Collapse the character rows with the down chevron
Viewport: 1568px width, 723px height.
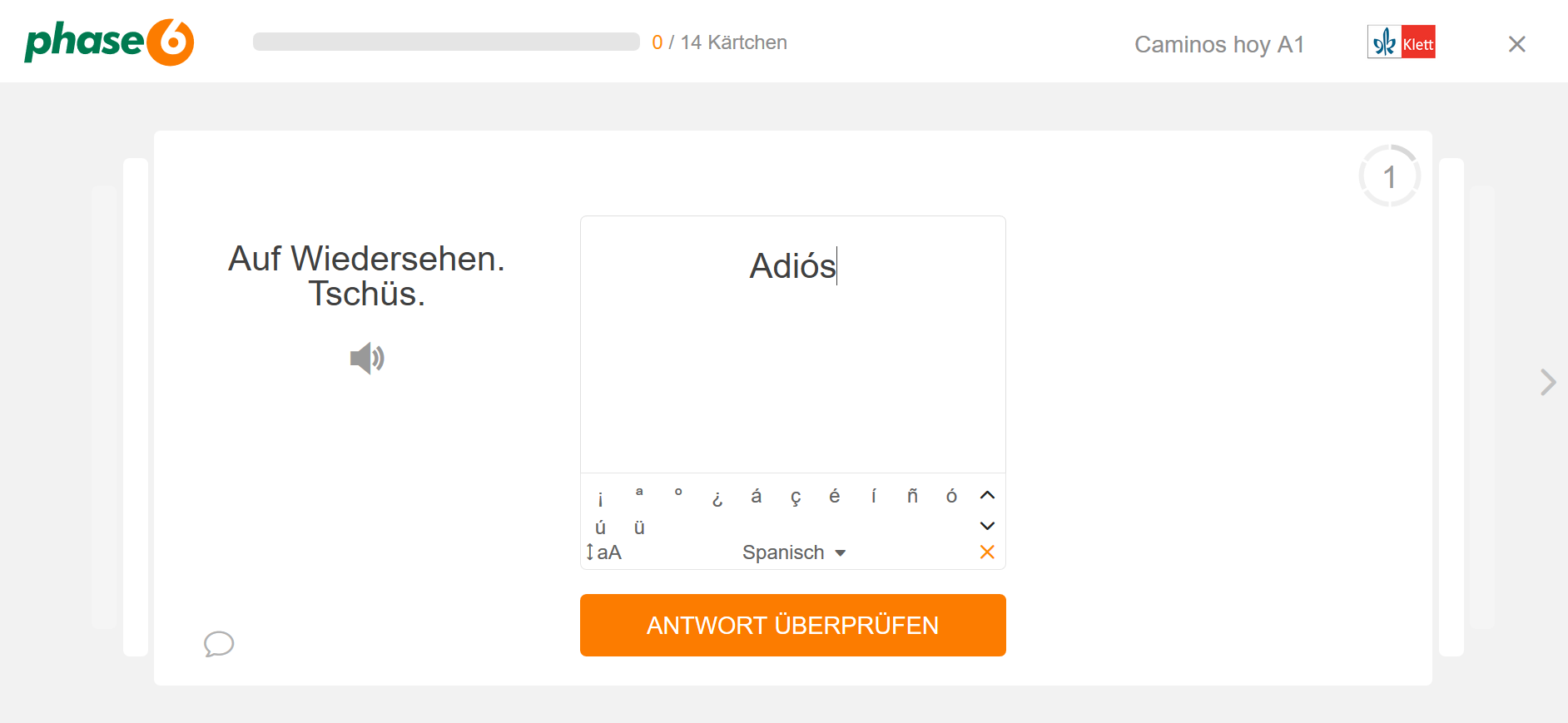(987, 525)
